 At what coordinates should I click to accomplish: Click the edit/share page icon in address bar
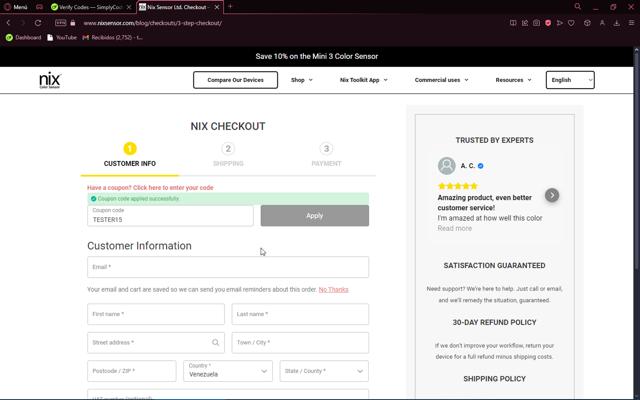point(525,23)
